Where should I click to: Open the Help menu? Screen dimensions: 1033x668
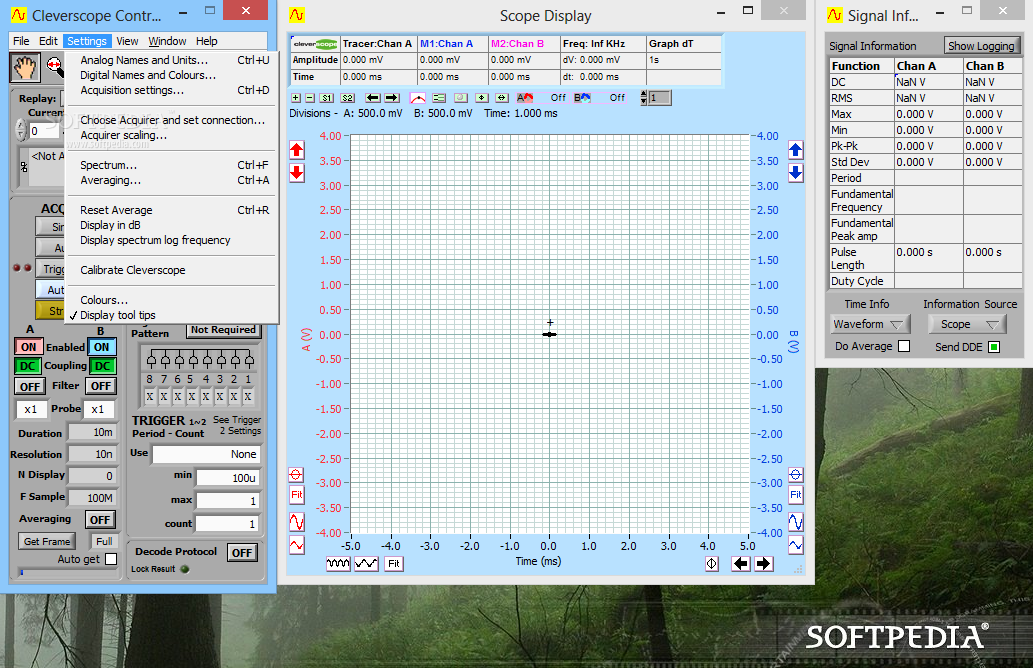click(206, 41)
